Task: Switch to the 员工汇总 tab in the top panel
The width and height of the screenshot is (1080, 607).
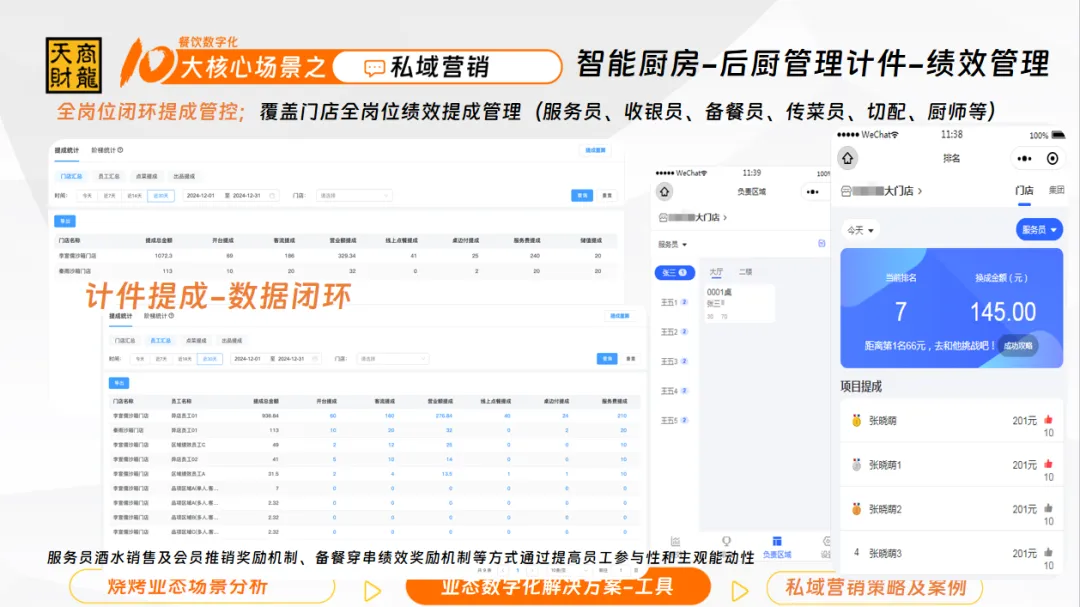Action: (x=109, y=176)
